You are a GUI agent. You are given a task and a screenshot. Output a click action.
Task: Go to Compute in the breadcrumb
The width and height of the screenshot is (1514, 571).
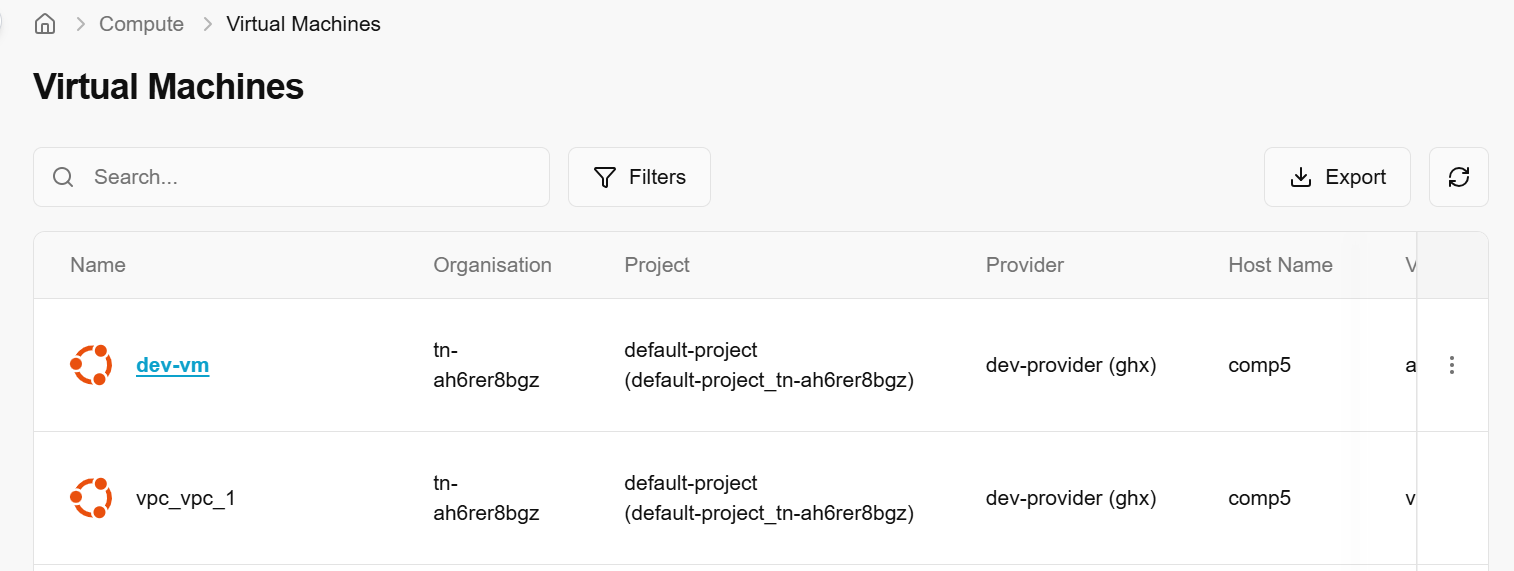(141, 24)
